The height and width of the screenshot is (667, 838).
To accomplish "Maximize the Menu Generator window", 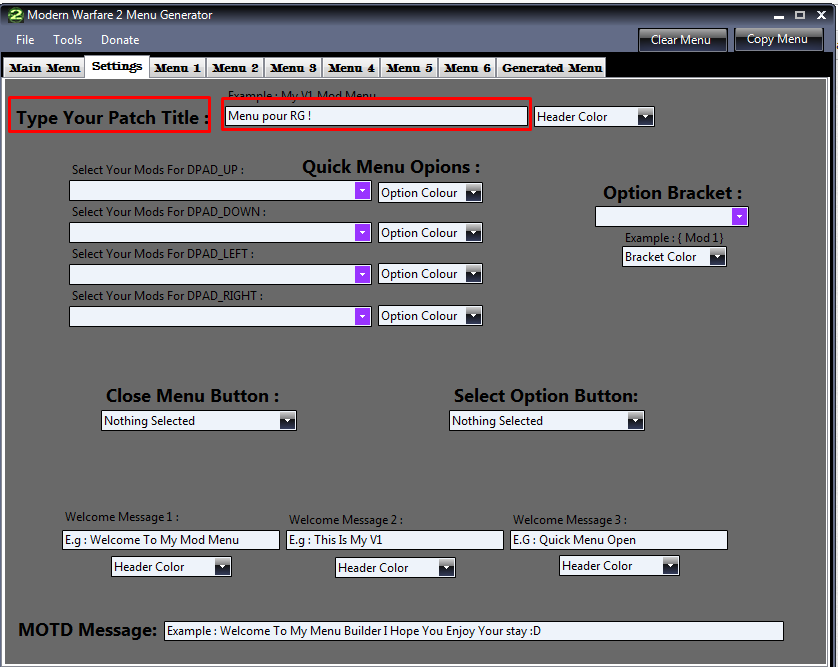I will tap(800, 15).
